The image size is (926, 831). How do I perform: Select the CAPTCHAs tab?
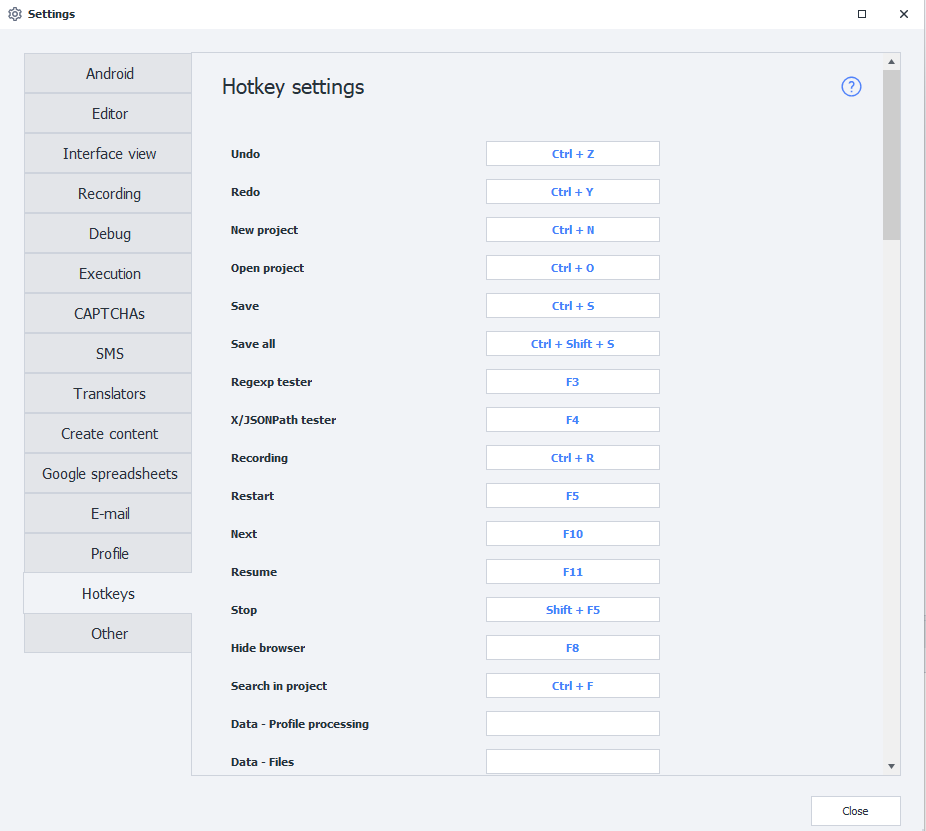[x=109, y=314]
